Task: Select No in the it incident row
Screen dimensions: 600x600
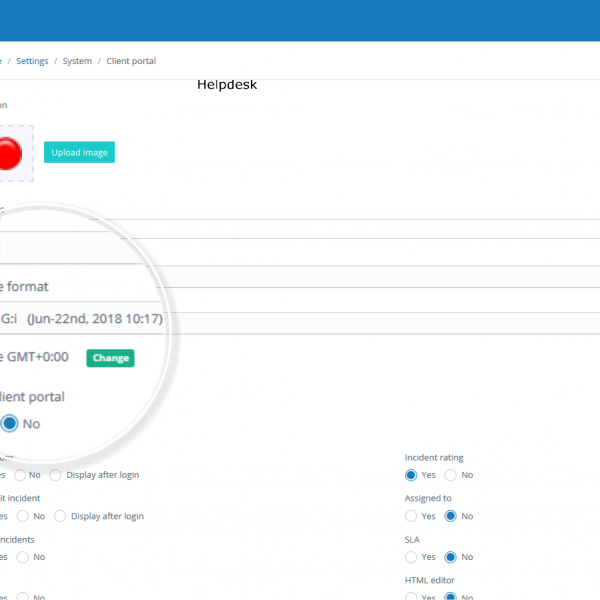Action: point(23,516)
